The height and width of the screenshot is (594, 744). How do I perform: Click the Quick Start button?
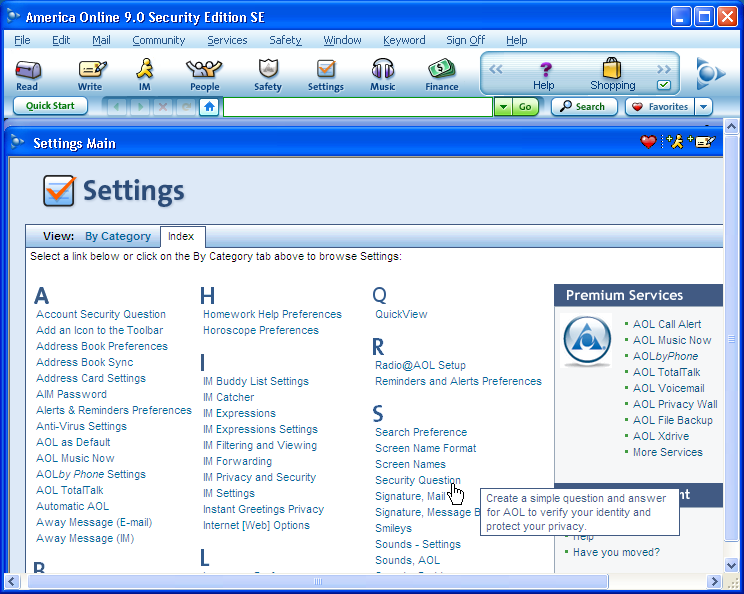(x=50, y=106)
